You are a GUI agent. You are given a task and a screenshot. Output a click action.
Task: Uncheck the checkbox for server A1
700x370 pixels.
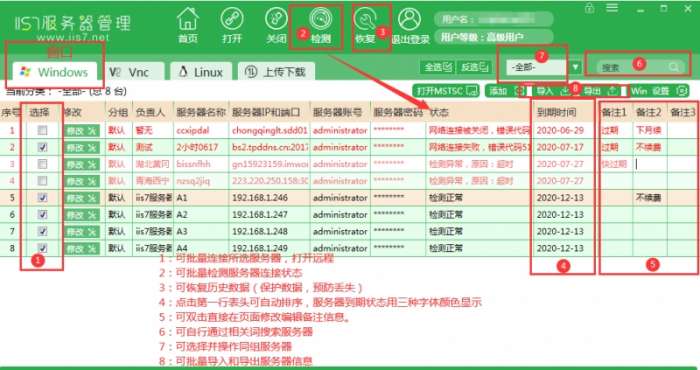pos(42,197)
